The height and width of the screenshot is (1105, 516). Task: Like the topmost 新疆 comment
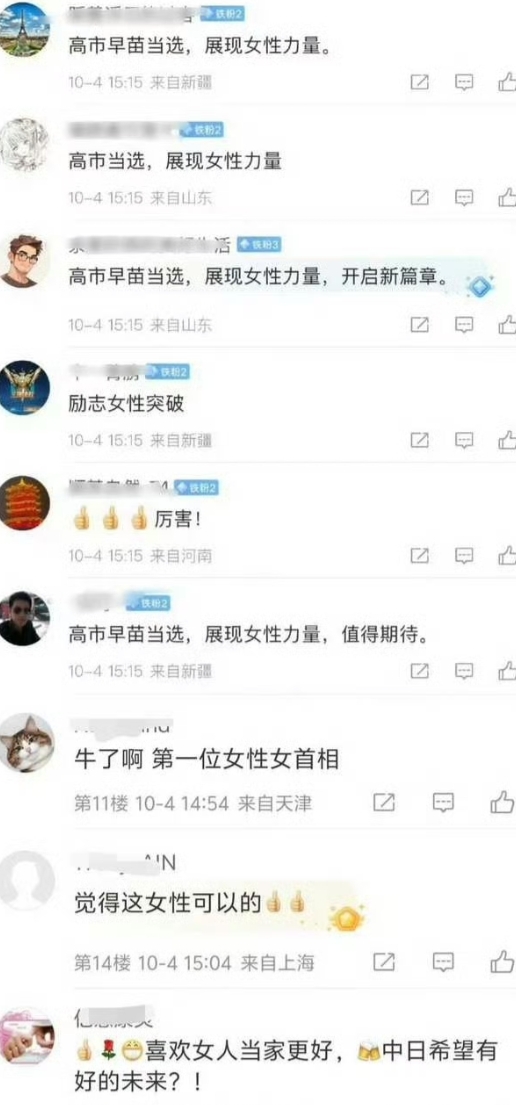tap(506, 82)
